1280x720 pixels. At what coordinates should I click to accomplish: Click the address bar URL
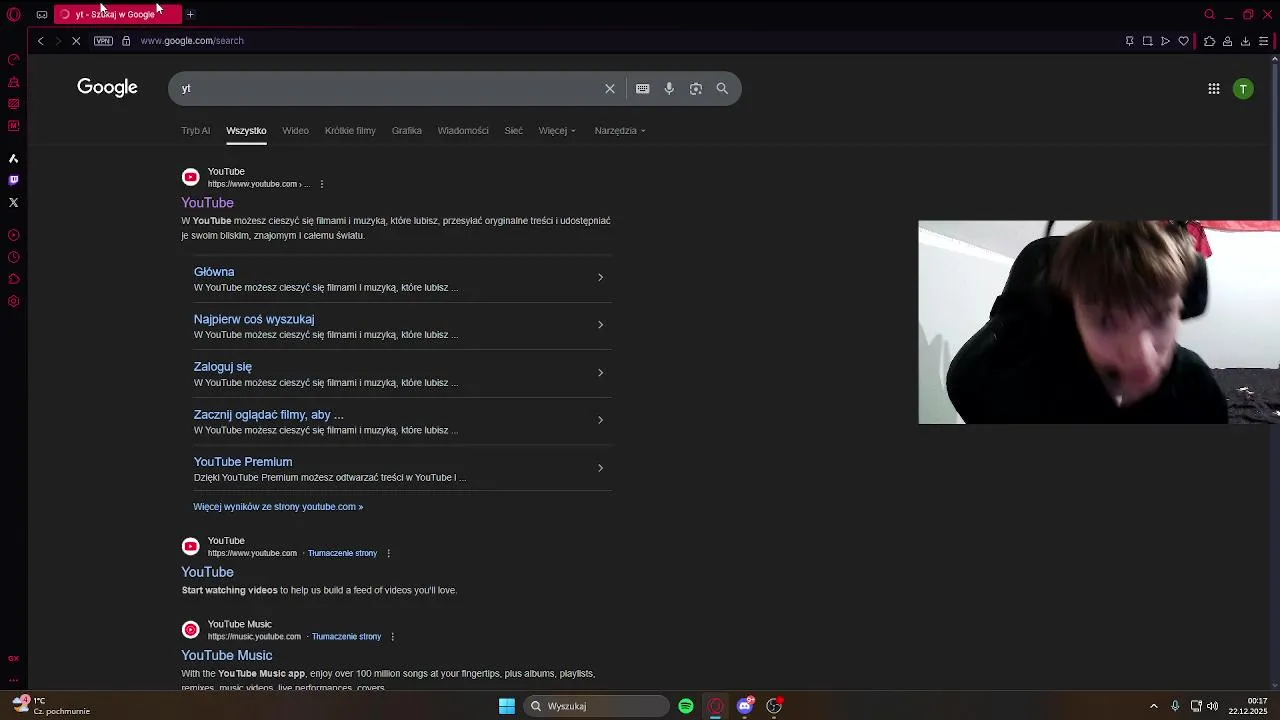pyautogui.click(x=192, y=41)
